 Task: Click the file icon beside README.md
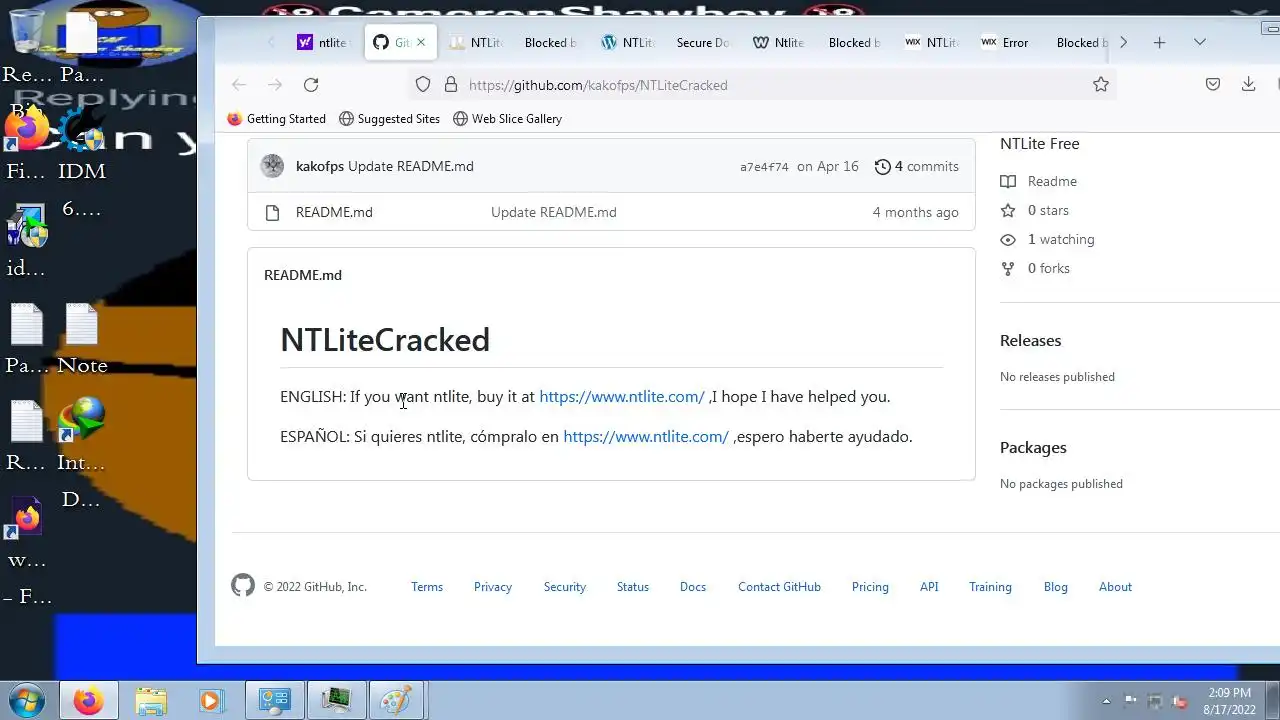click(272, 212)
